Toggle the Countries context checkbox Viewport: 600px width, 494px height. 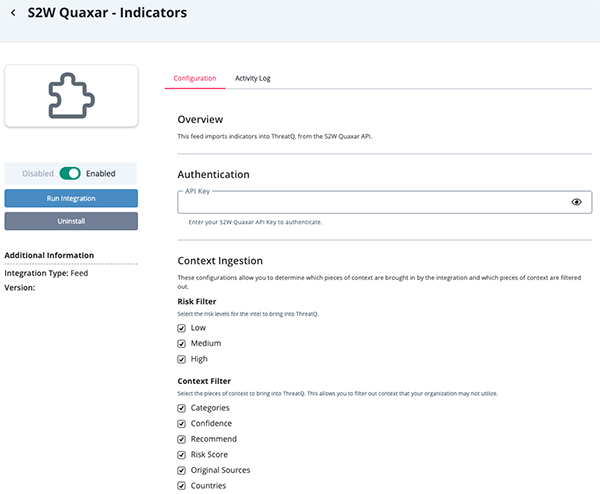181,486
